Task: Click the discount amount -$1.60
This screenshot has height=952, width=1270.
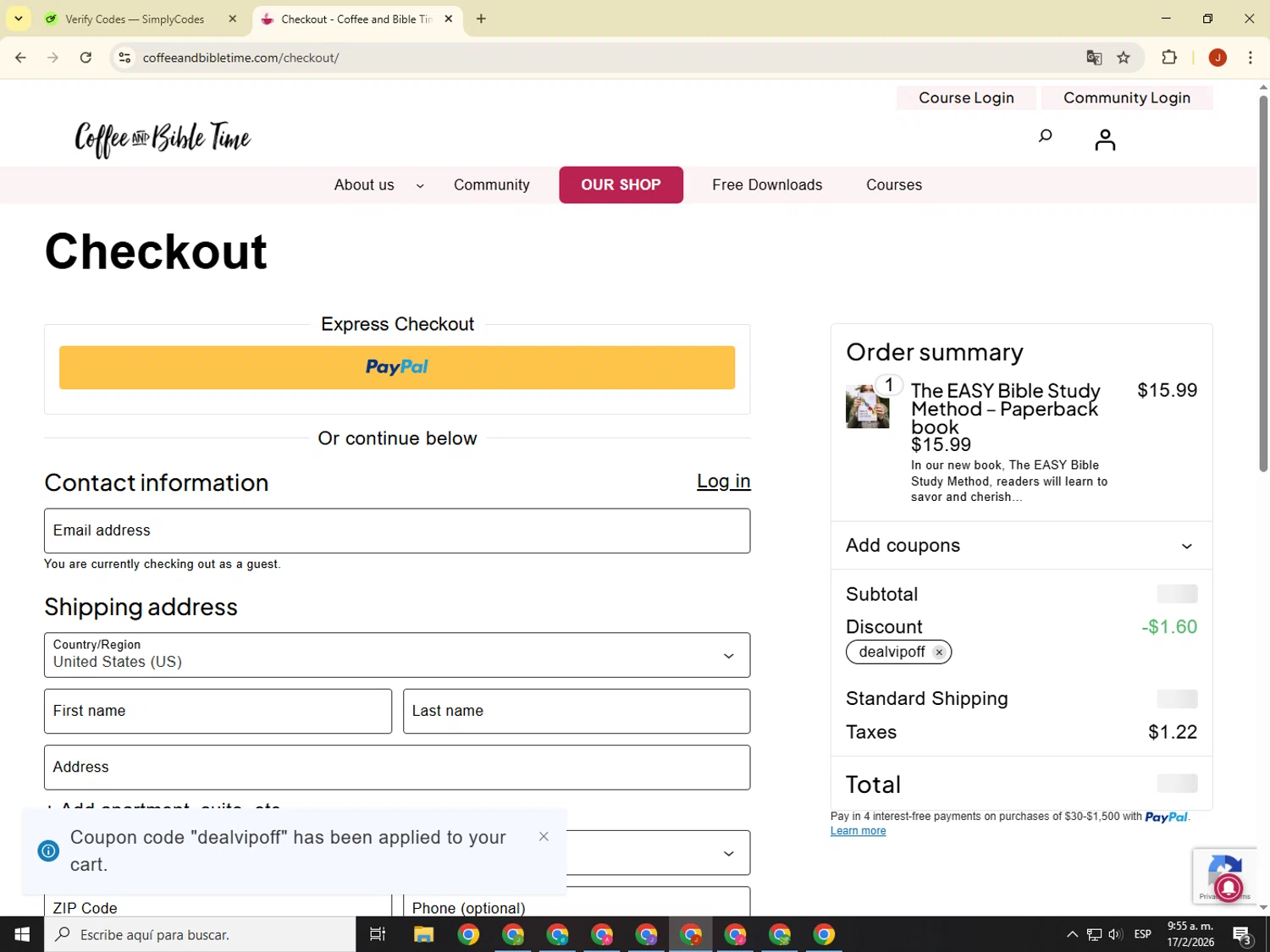Action: (x=1169, y=627)
